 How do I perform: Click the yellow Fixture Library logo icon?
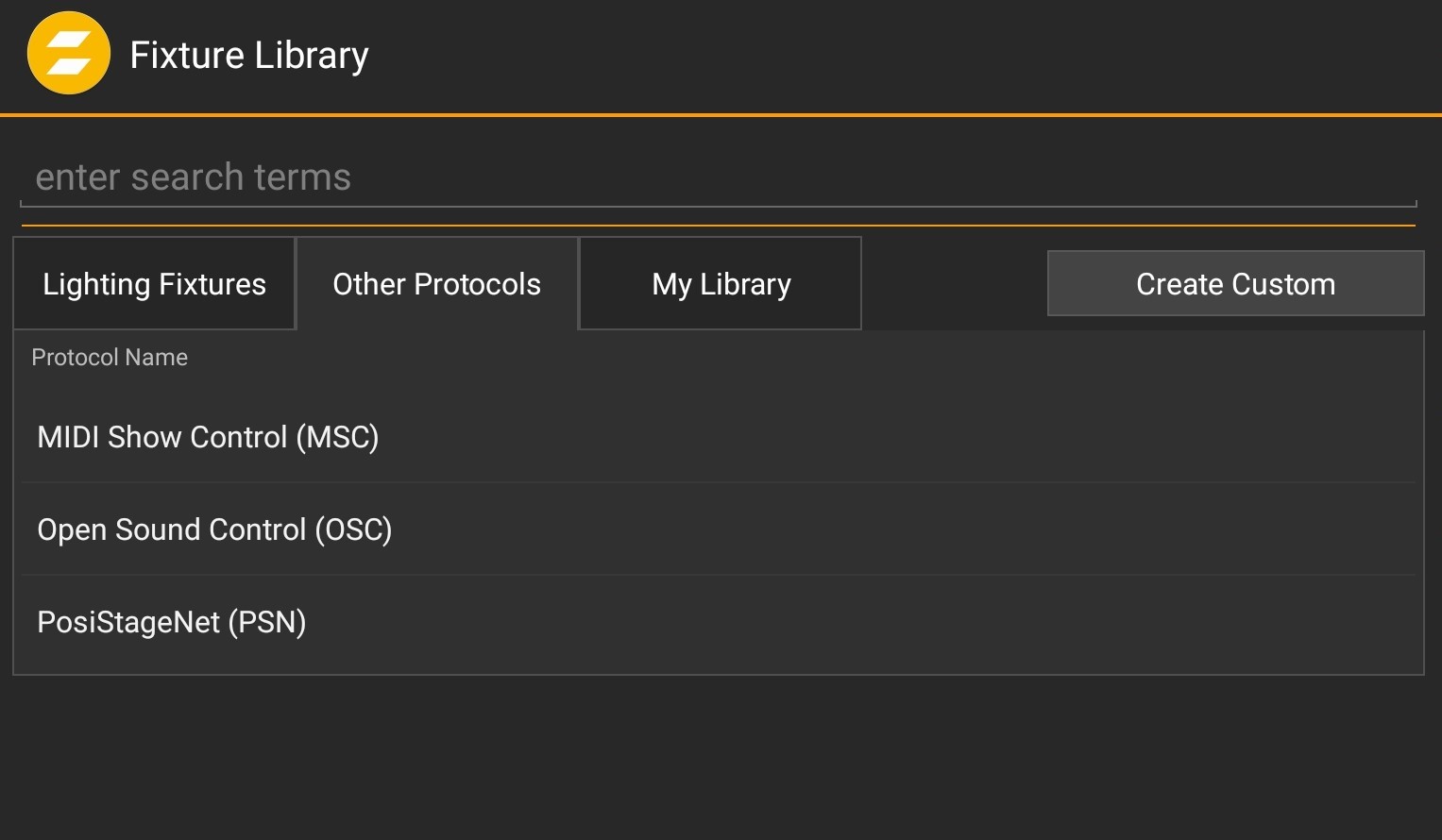pyautogui.click(x=69, y=54)
